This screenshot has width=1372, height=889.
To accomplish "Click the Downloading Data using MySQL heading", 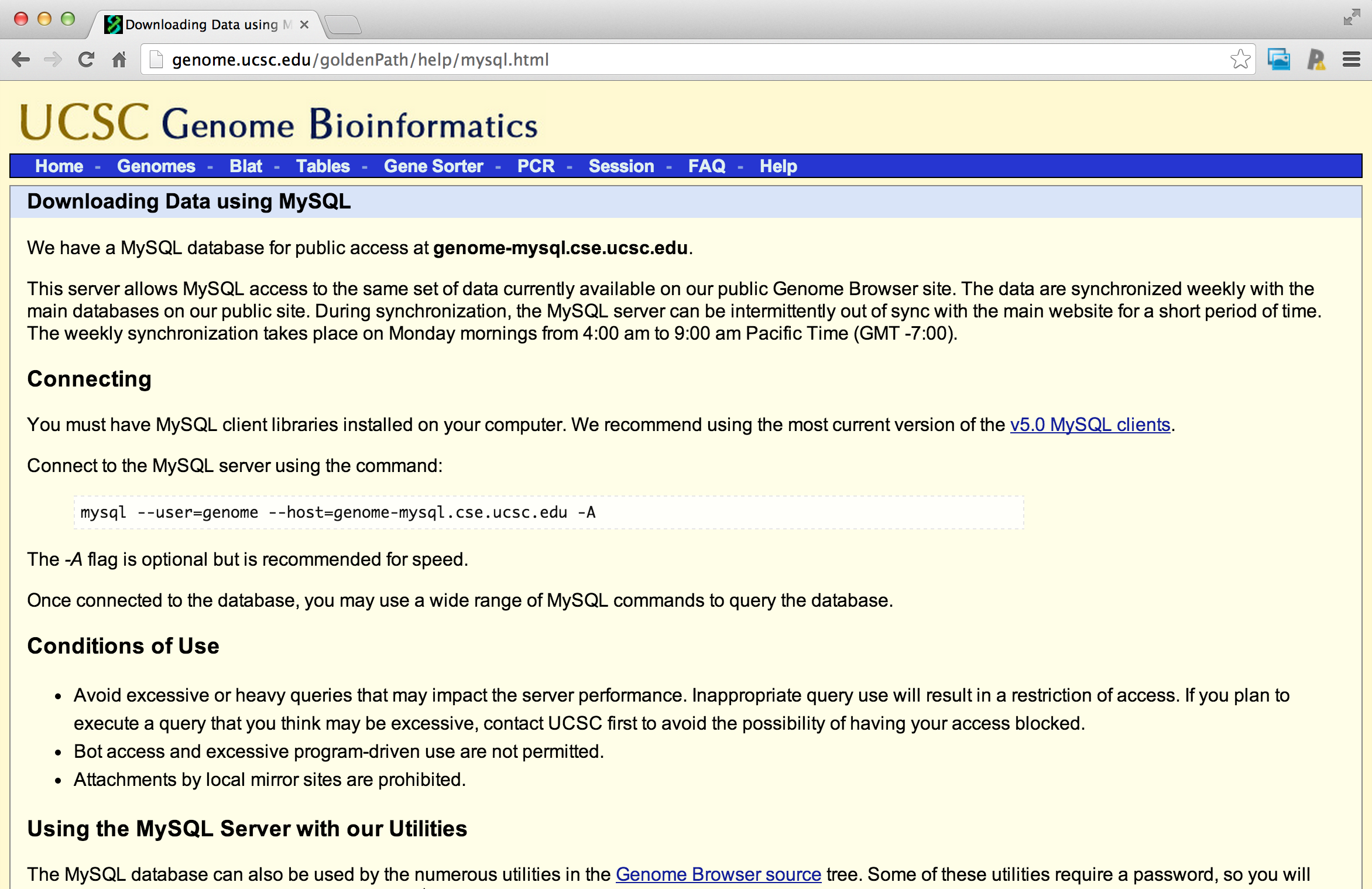I will [x=189, y=201].
